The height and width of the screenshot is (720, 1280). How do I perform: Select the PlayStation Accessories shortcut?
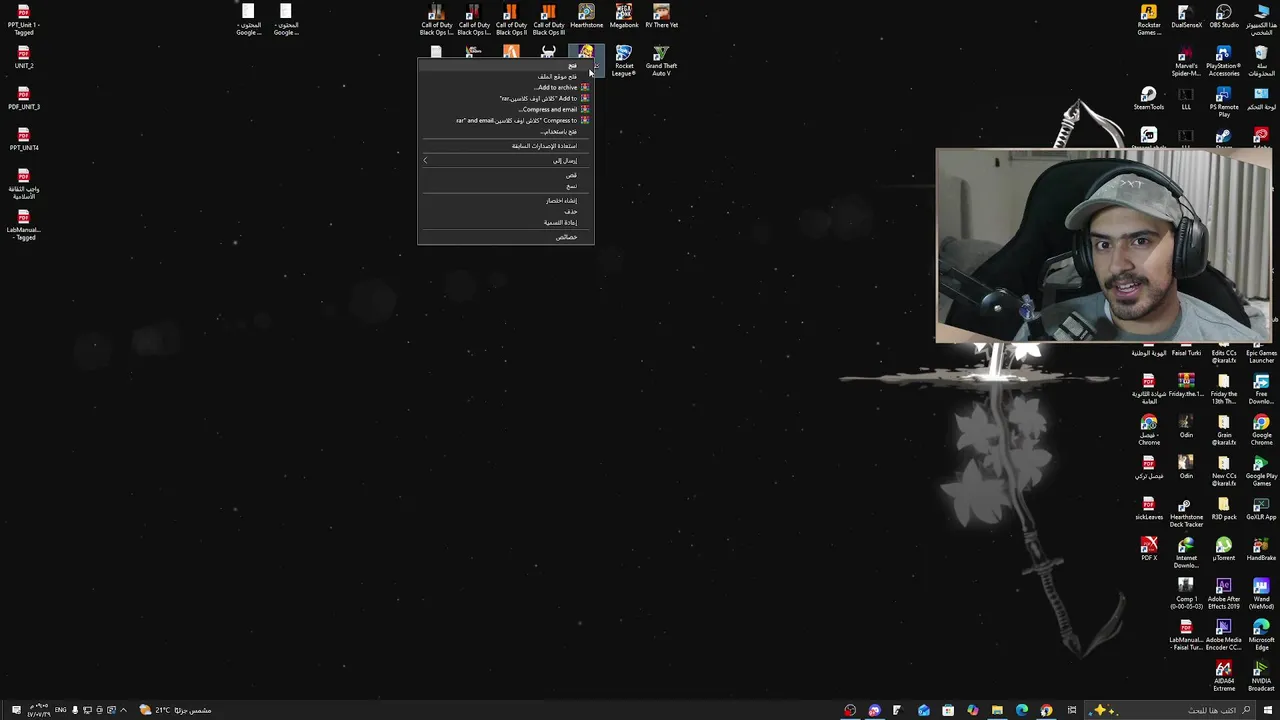click(x=1224, y=61)
